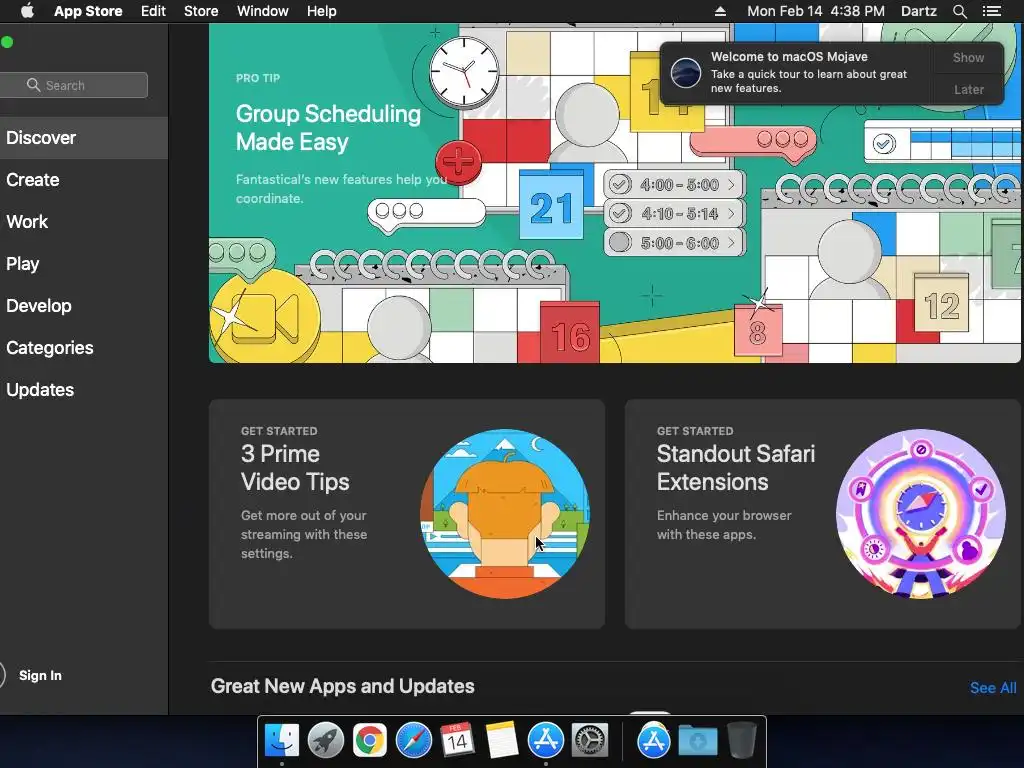
Task: Click the macOS Mojave notification icon
Action: [x=686, y=72]
